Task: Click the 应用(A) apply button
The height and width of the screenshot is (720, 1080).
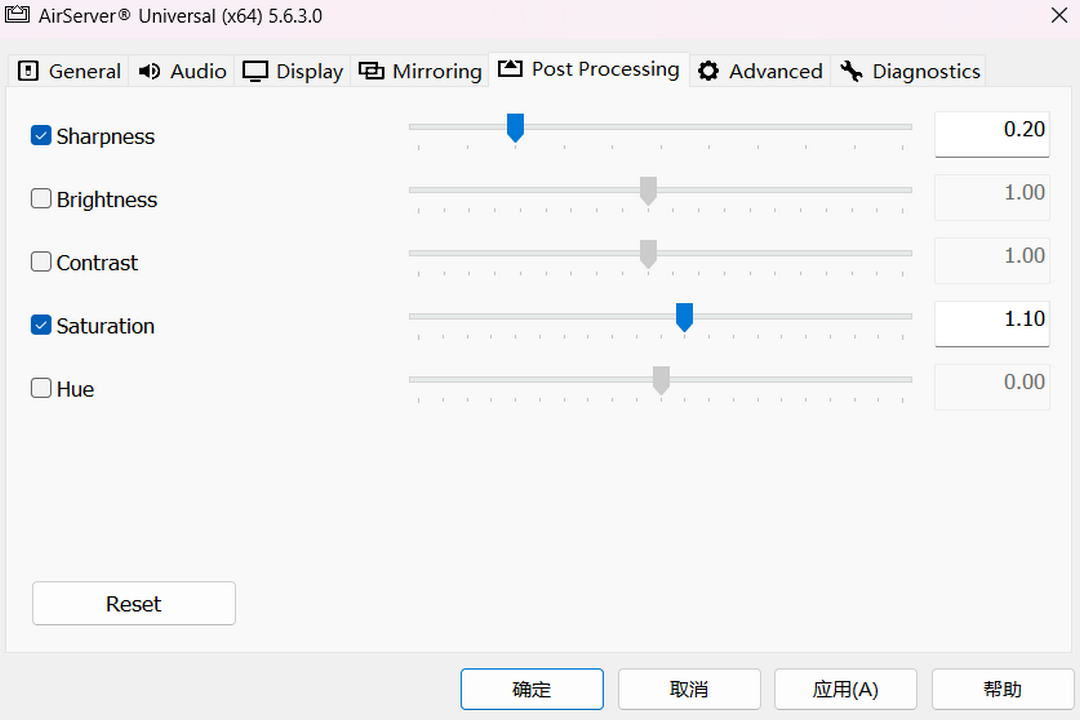Action: [x=845, y=689]
